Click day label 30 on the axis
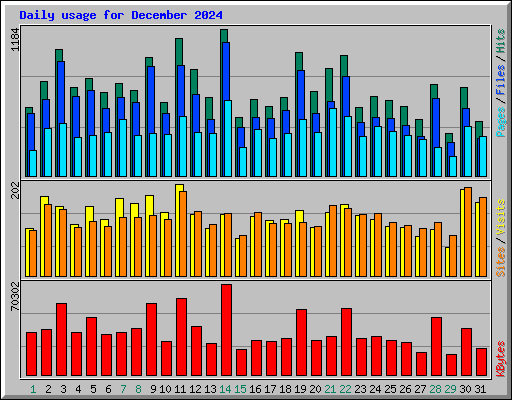 point(465,389)
